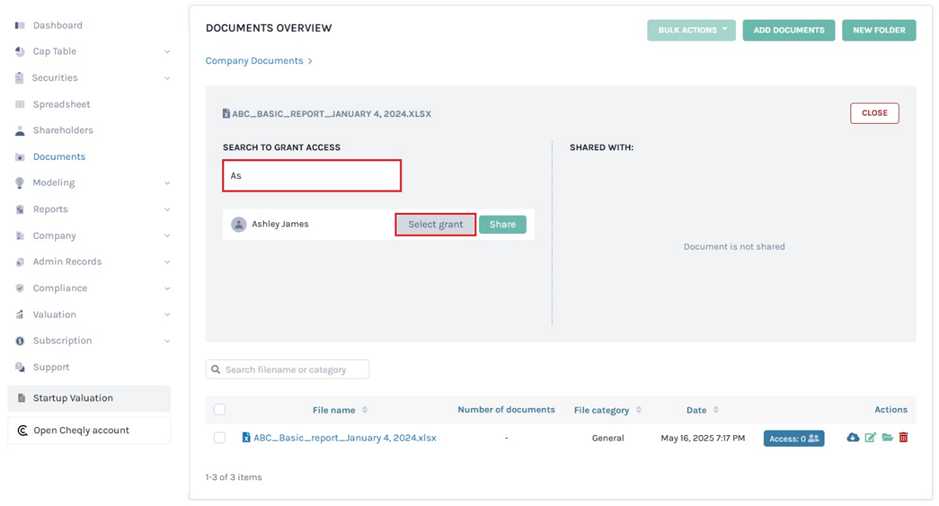
Task: Click the edit icon in Actions column
Action: tap(870, 438)
